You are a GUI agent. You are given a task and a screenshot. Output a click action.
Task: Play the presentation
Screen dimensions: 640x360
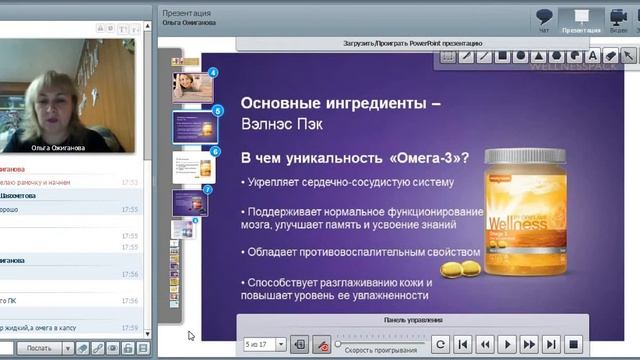click(x=507, y=345)
